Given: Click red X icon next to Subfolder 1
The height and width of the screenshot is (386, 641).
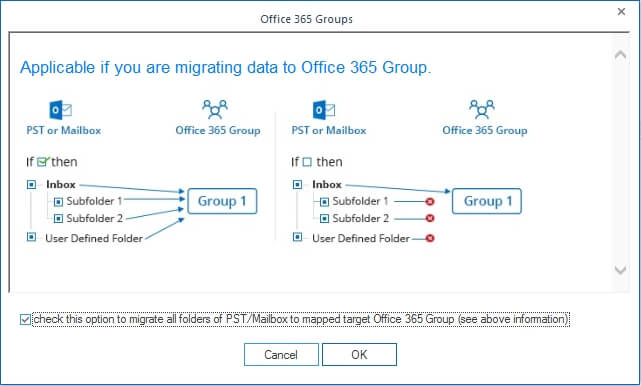Looking at the screenshot, I should pos(430,202).
